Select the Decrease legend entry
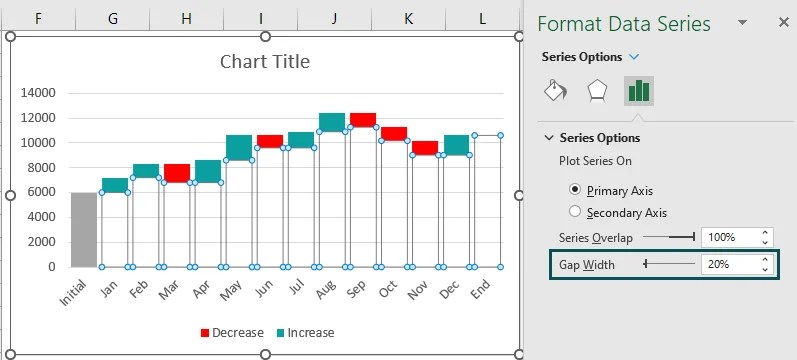Viewport: 797px width, 360px height. (232, 333)
